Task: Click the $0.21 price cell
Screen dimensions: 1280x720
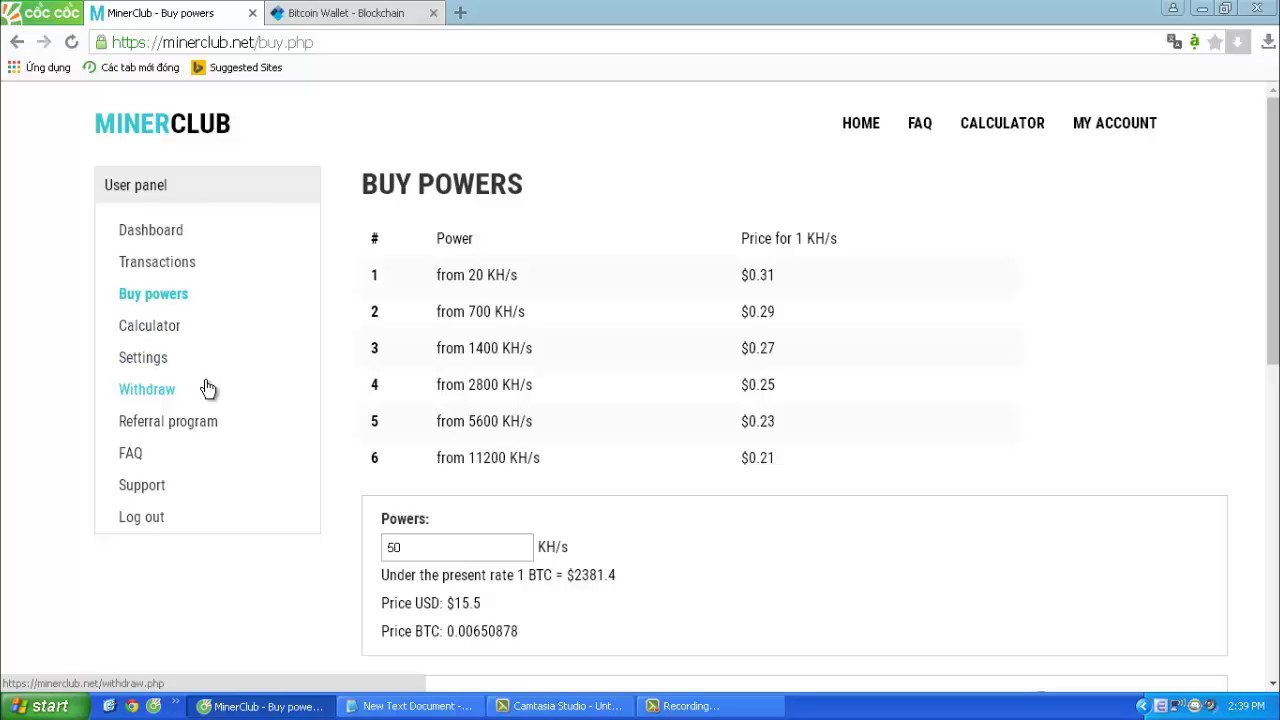Action: (x=758, y=458)
